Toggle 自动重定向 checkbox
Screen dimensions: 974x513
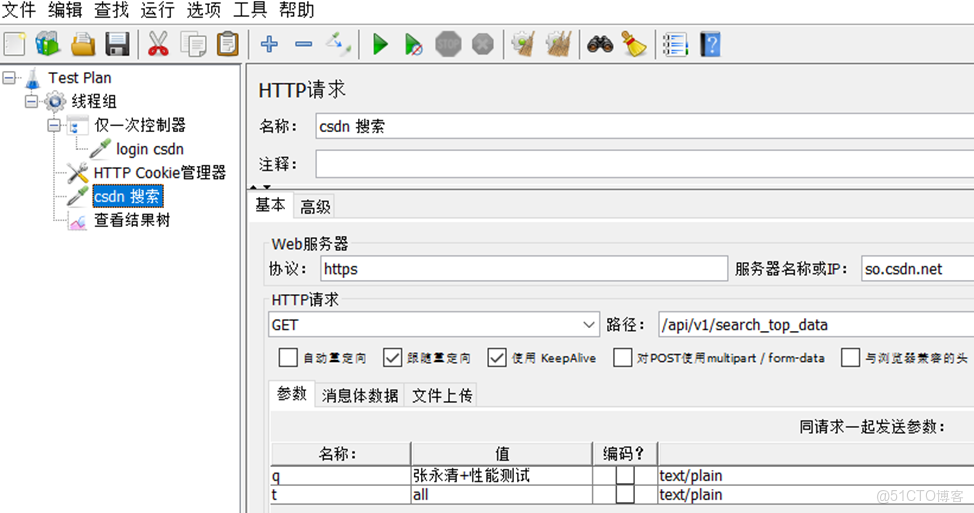tap(288, 358)
